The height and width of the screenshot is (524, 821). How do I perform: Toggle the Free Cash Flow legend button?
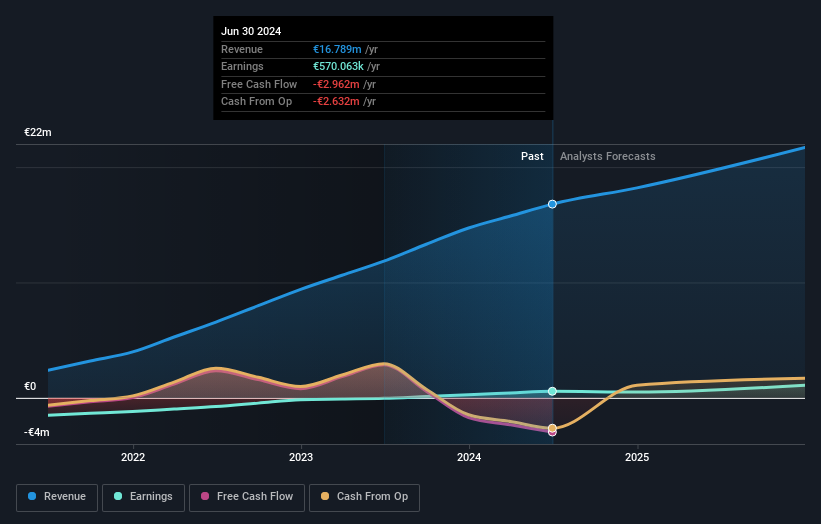click(247, 497)
